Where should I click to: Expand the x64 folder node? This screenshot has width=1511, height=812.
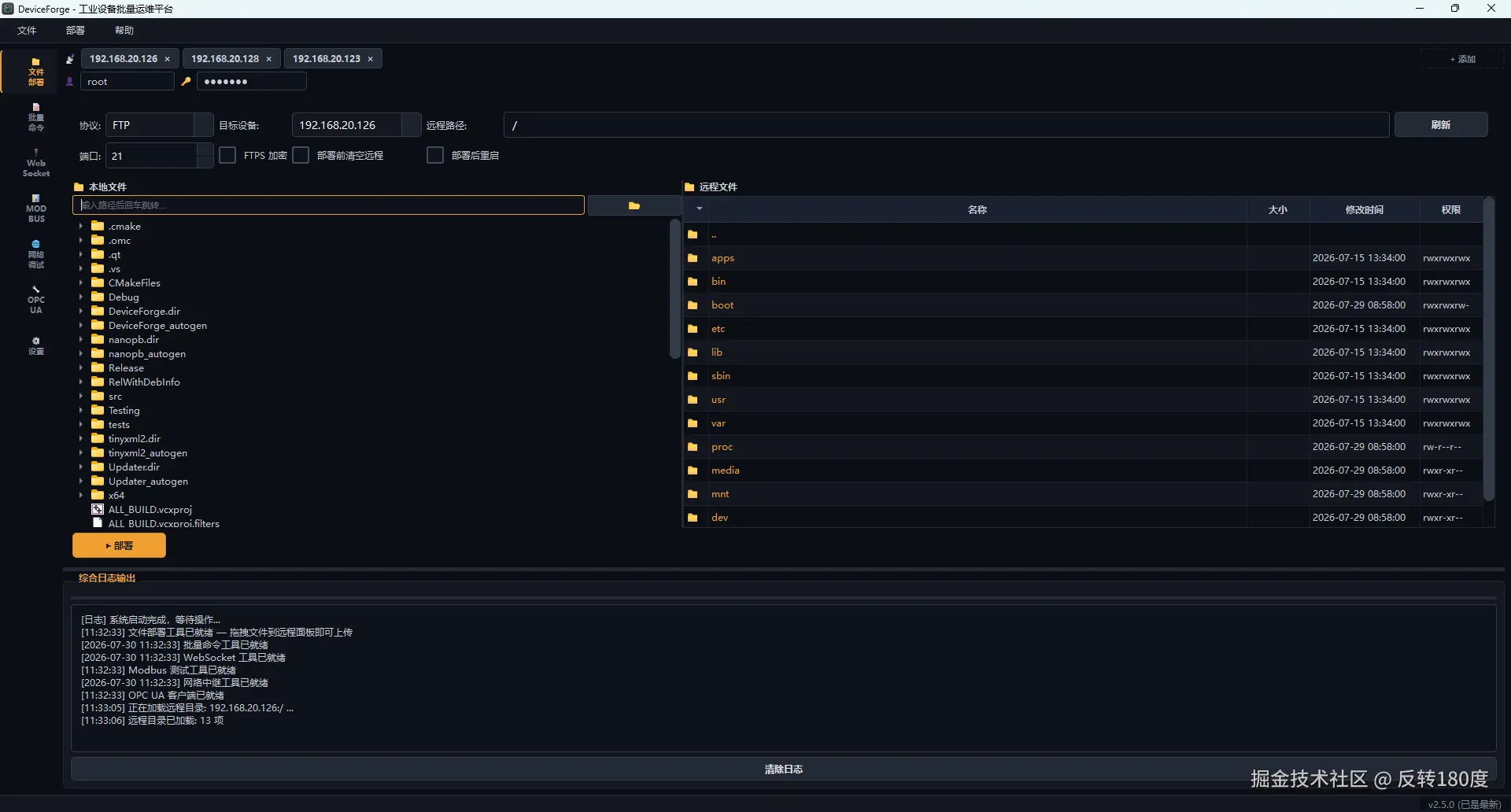point(81,495)
